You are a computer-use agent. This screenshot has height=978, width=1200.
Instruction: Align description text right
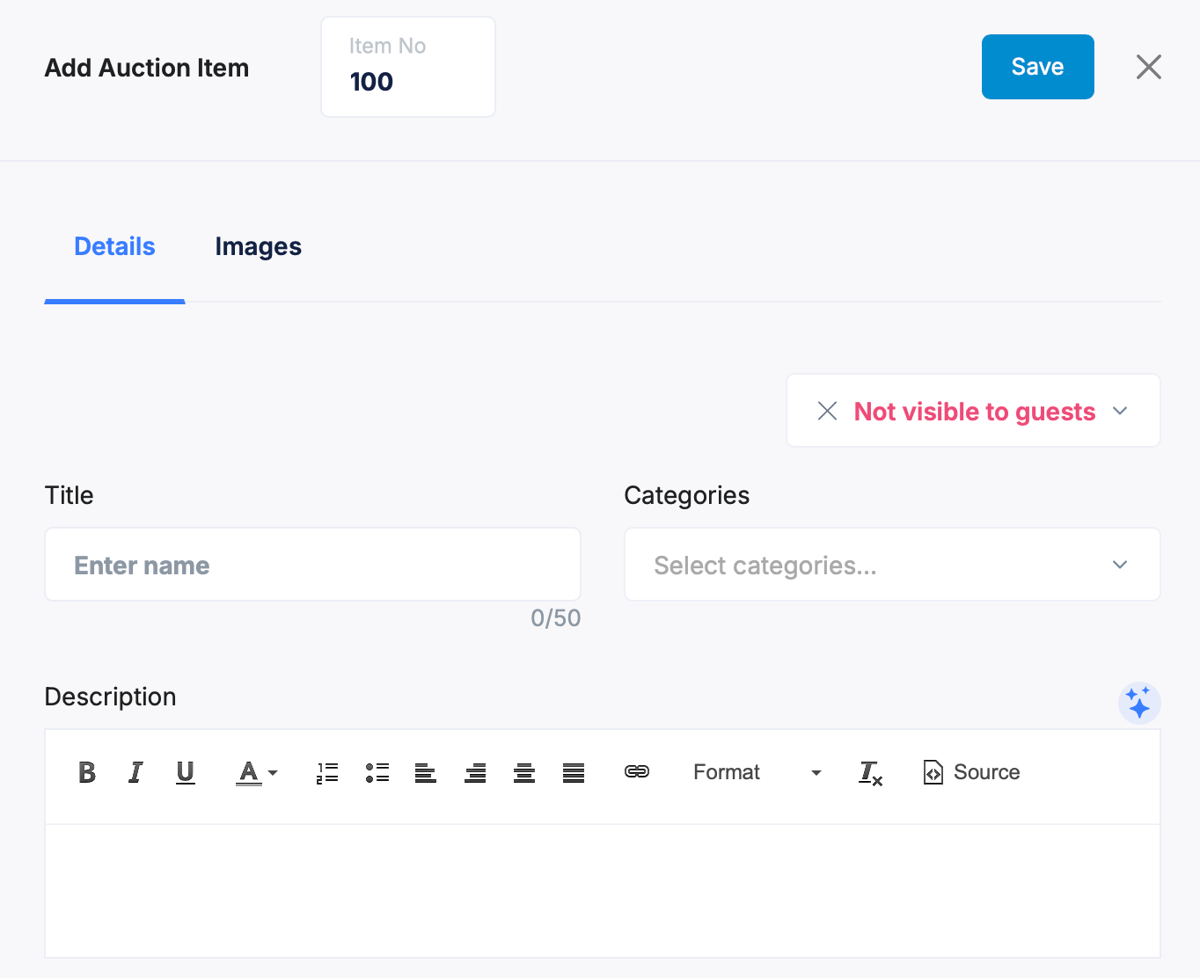click(x=475, y=772)
